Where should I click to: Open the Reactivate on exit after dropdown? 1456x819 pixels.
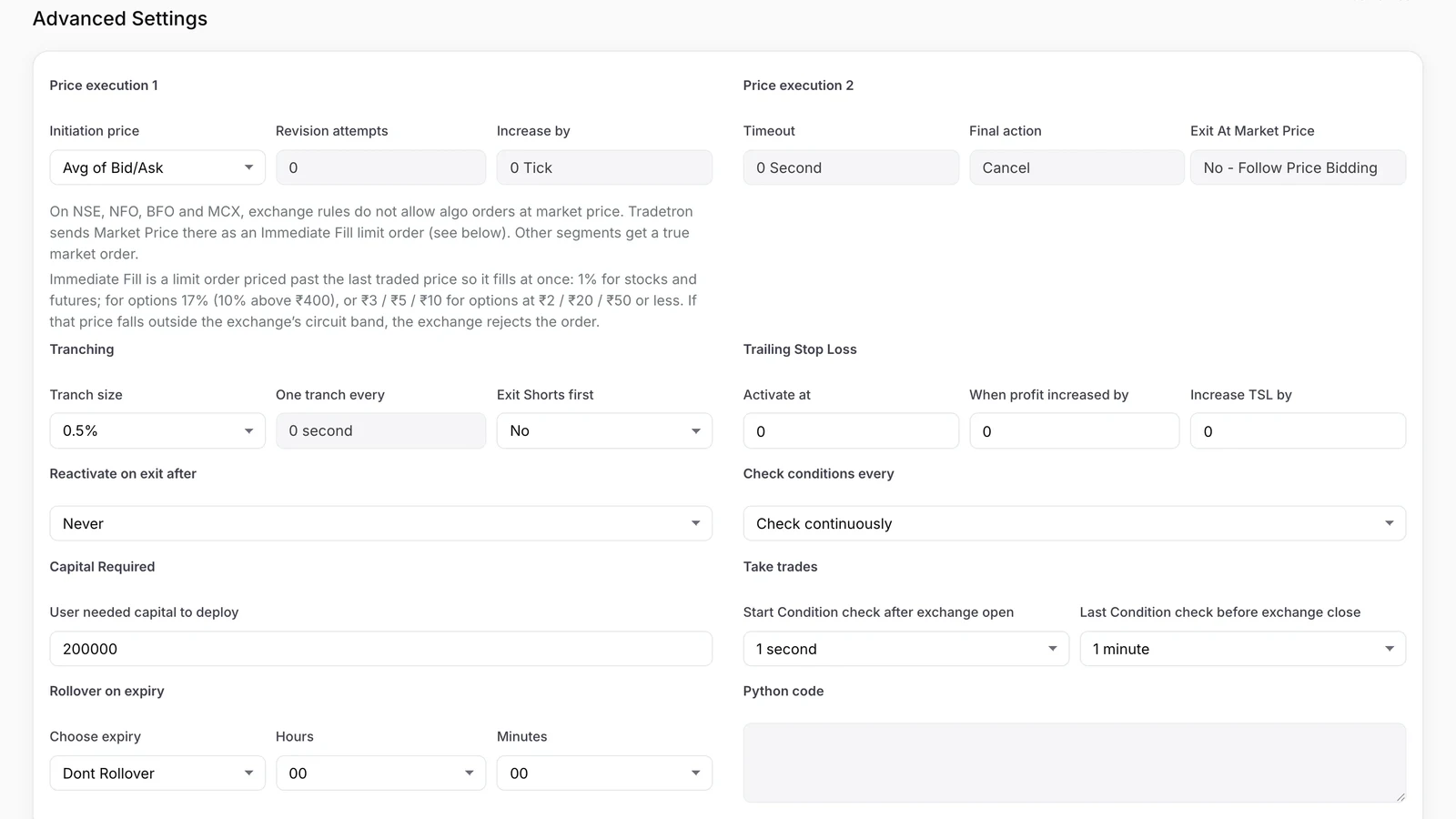[380, 523]
